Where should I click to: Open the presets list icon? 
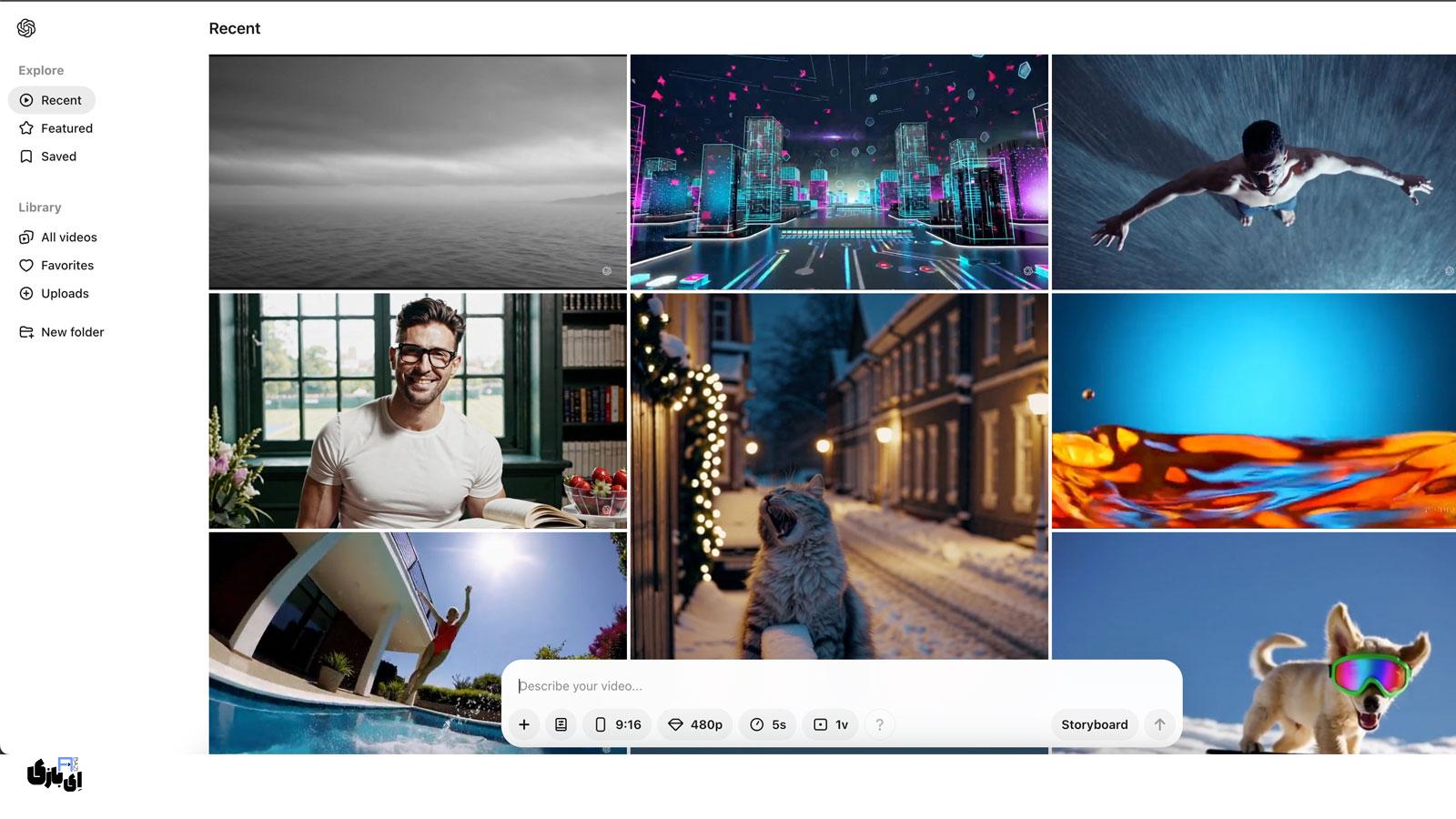[x=561, y=724]
